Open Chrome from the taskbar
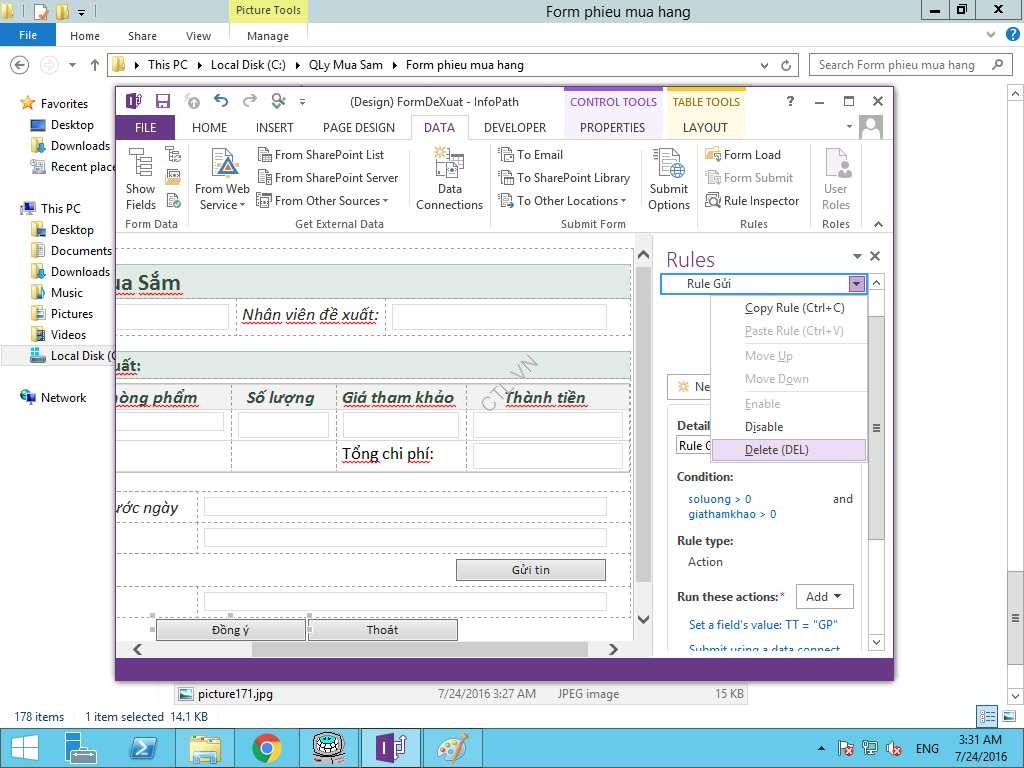This screenshot has height=768, width=1024. pyautogui.click(x=266, y=748)
